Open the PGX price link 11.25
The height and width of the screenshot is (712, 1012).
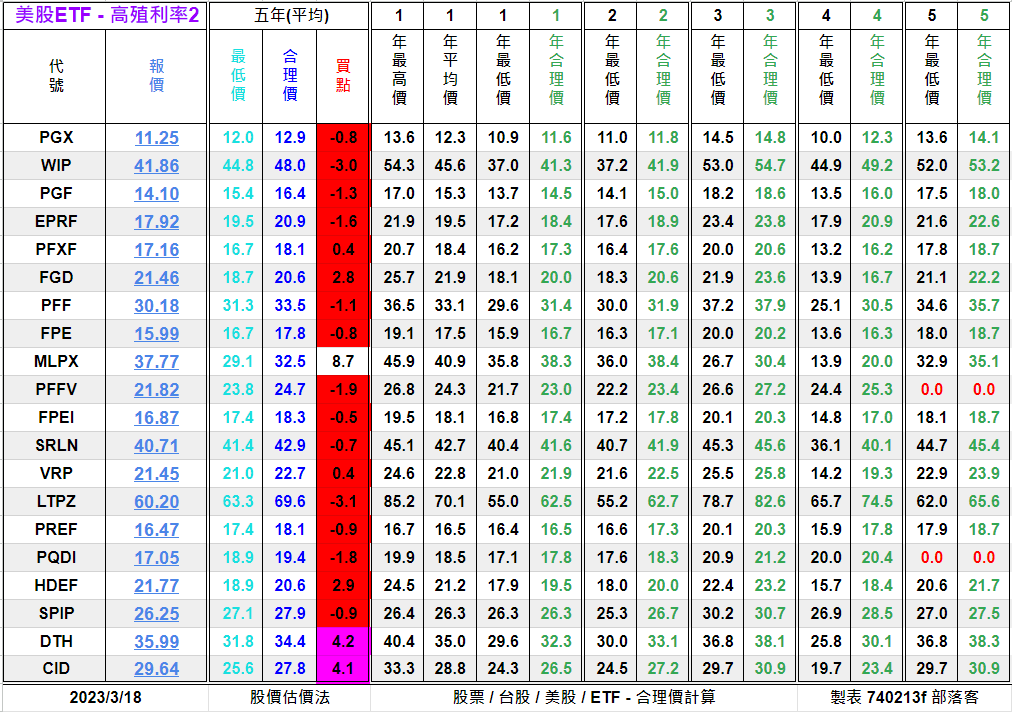[x=157, y=137]
